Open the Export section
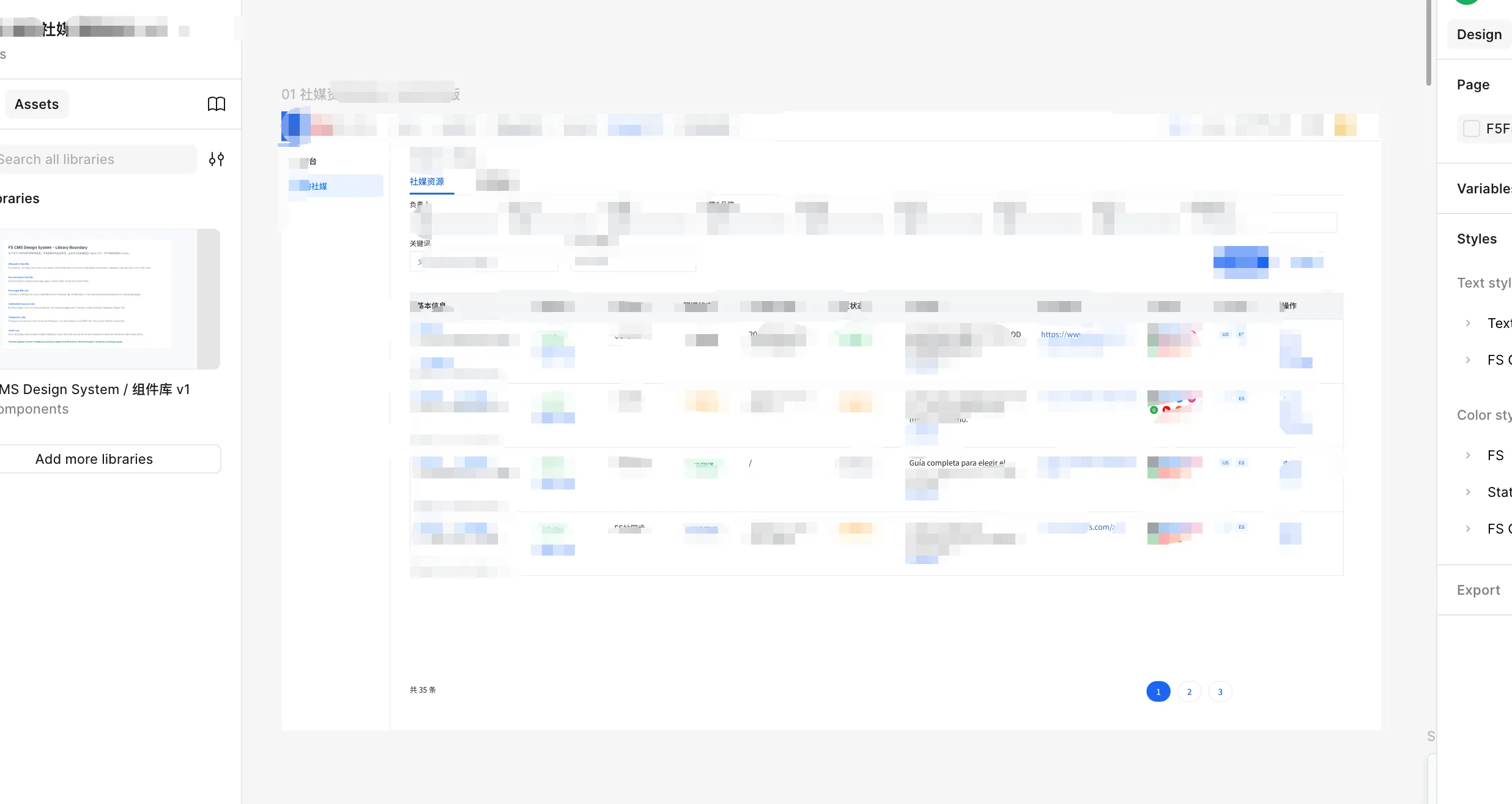 click(x=1478, y=590)
